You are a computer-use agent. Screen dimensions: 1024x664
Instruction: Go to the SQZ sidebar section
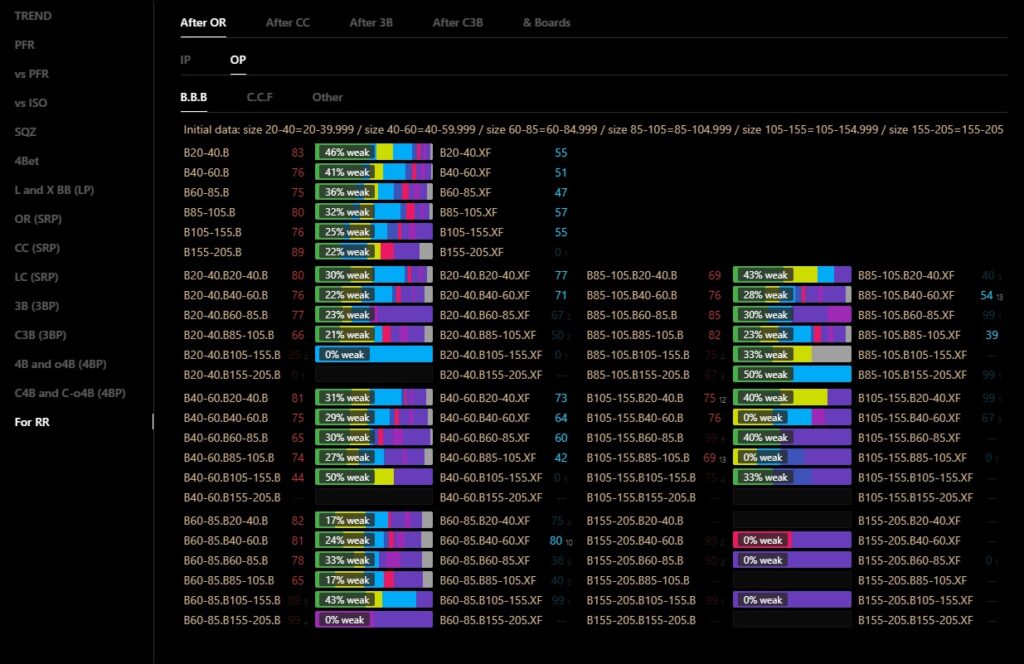click(x=26, y=132)
